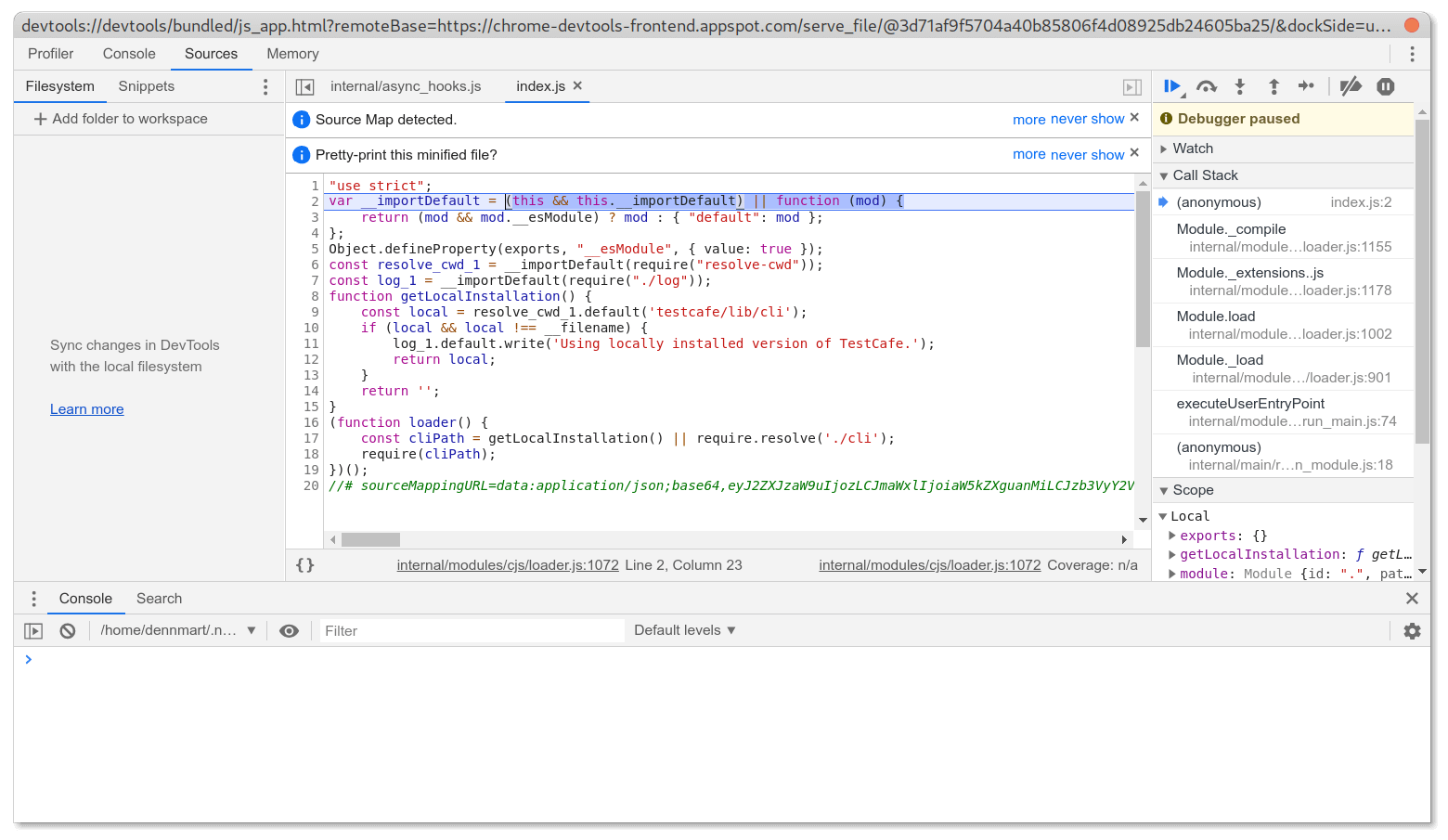Hide the navigator sidebar panel
Viewport: 1448px width, 840px height.
(304, 86)
